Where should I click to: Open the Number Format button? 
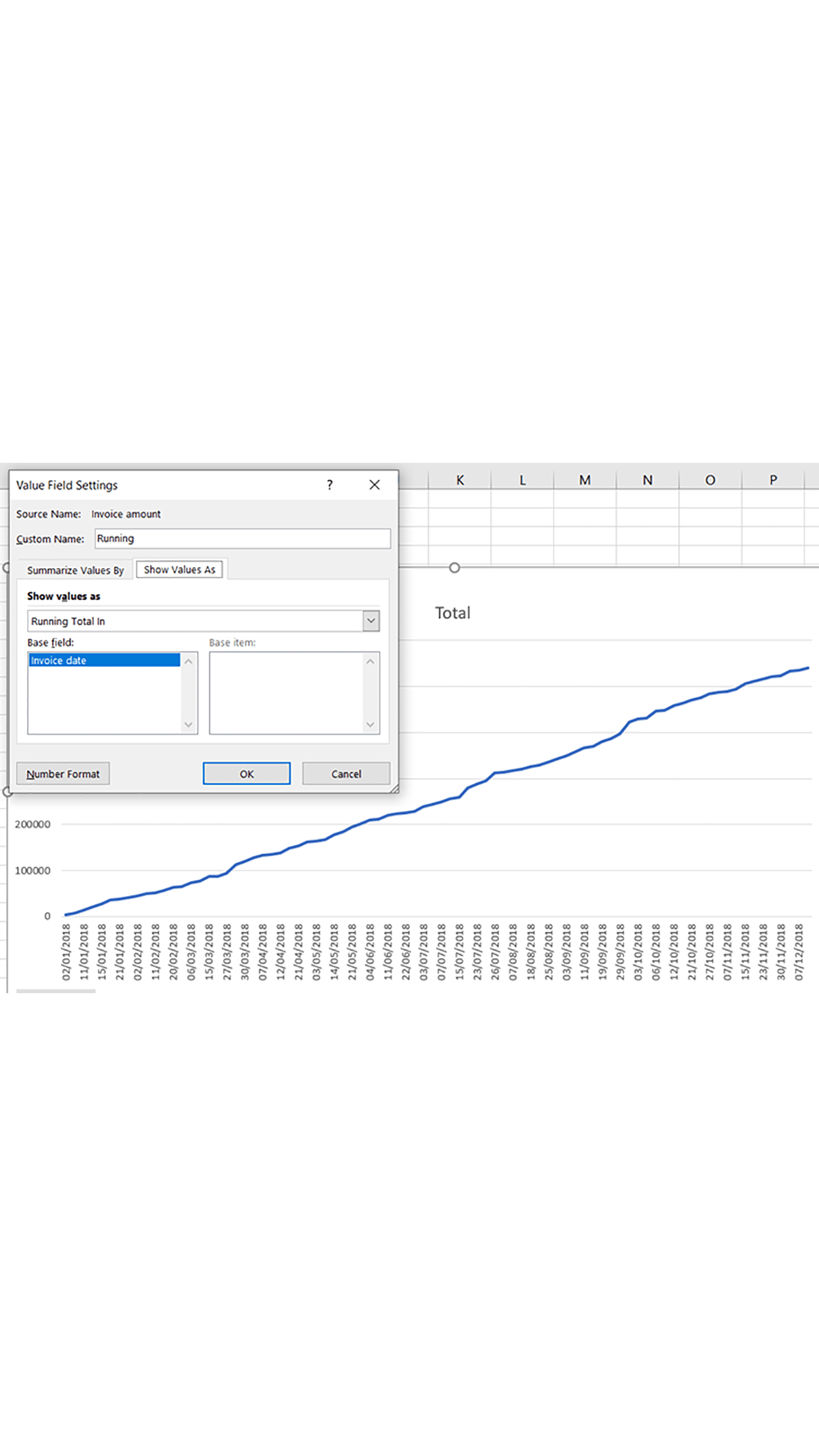point(63,774)
